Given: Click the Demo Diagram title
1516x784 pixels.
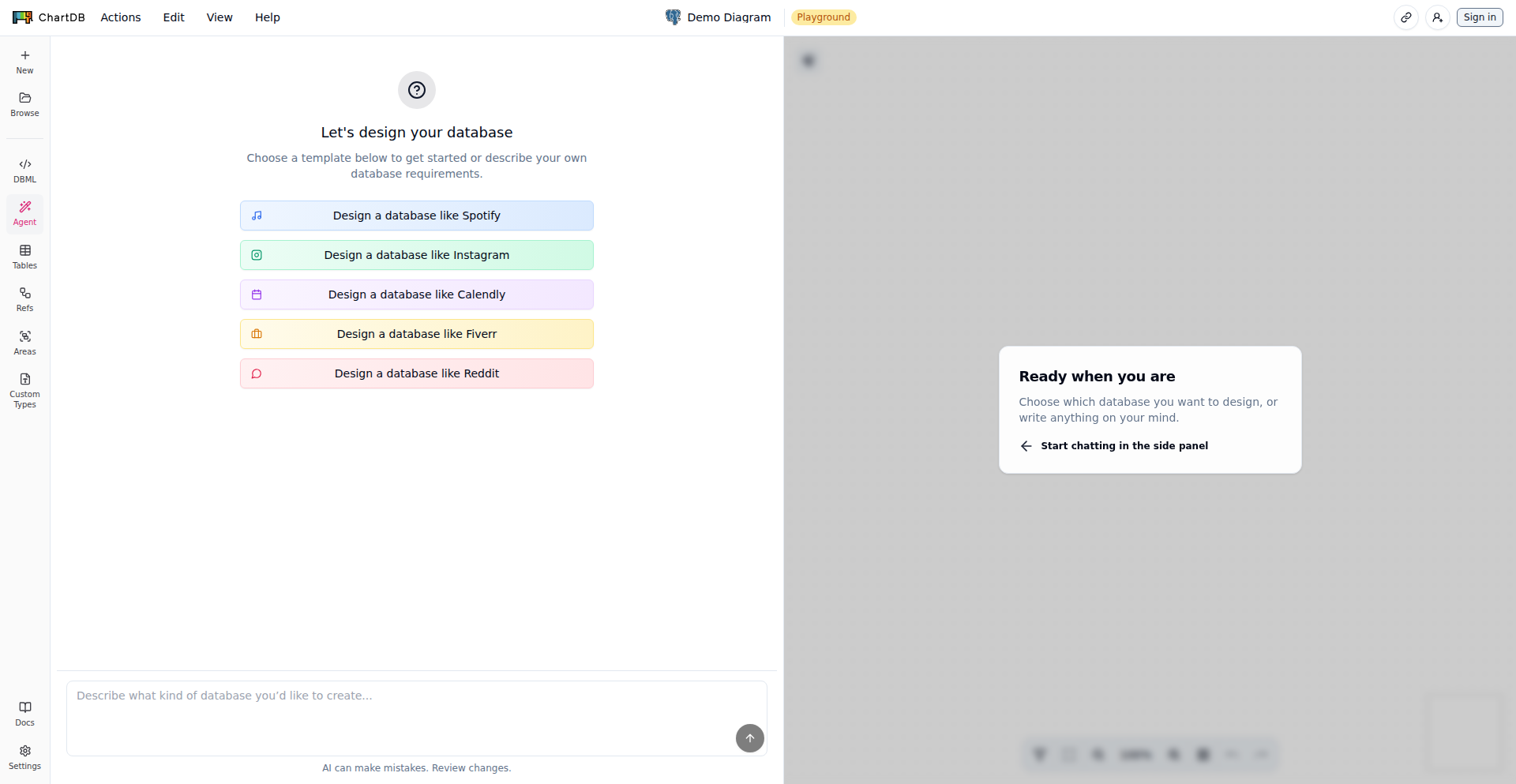Looking at the screenshot, I should pyautogui.click(x=729, y=17).
